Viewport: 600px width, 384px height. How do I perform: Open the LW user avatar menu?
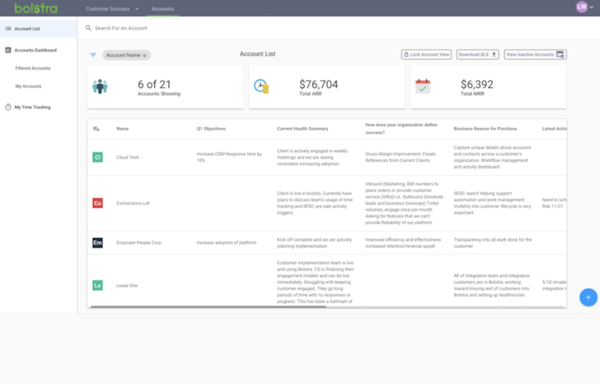click(x=582, y=7)
